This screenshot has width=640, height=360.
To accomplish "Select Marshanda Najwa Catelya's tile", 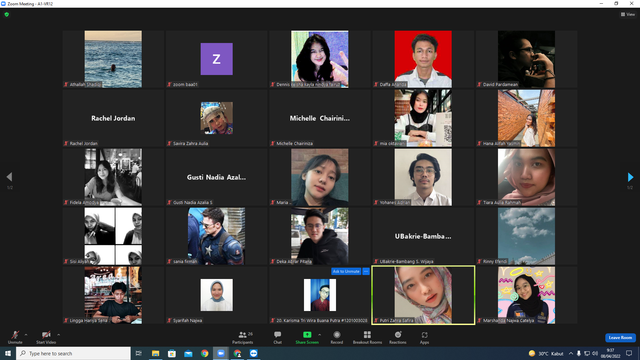I will click(527, 295).
